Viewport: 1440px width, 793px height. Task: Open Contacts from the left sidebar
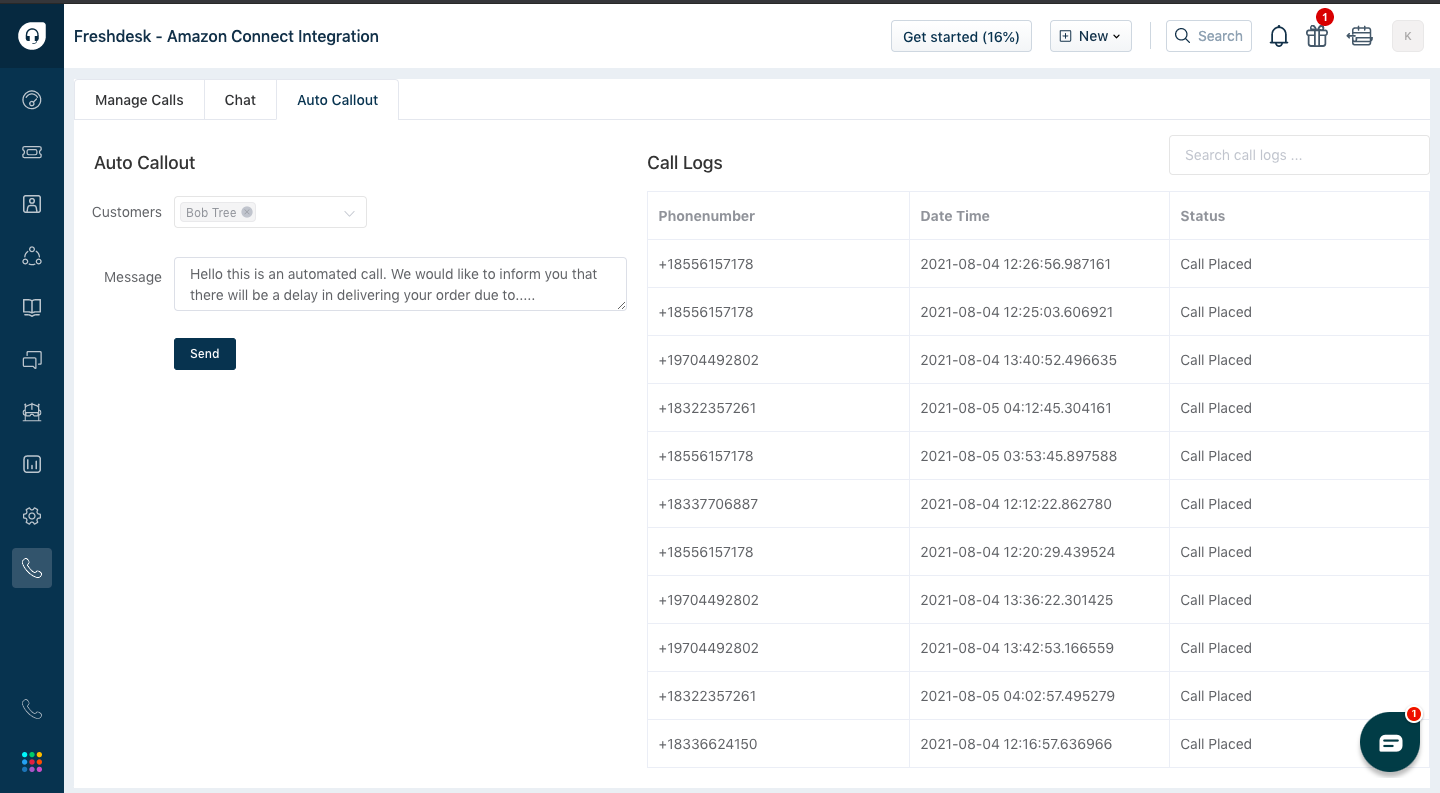[32, 204]
